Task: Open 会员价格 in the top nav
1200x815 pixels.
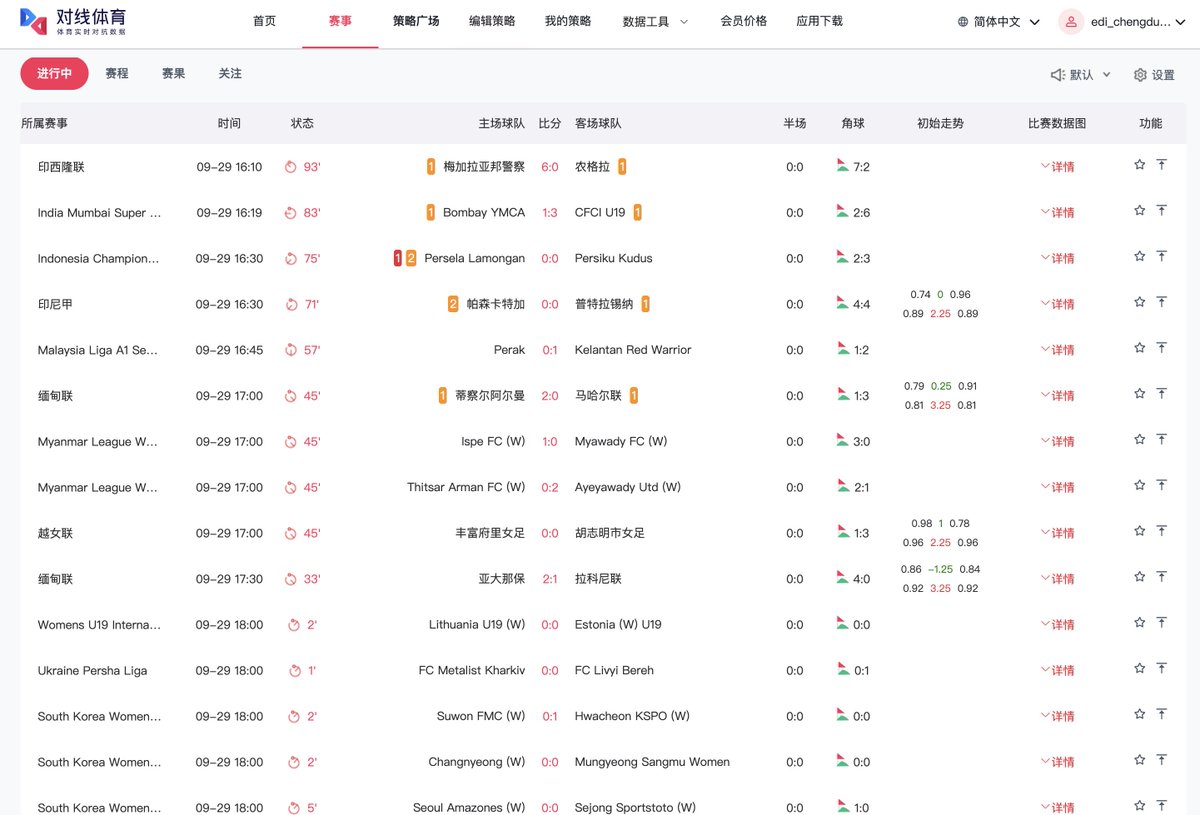Action: 744,21
